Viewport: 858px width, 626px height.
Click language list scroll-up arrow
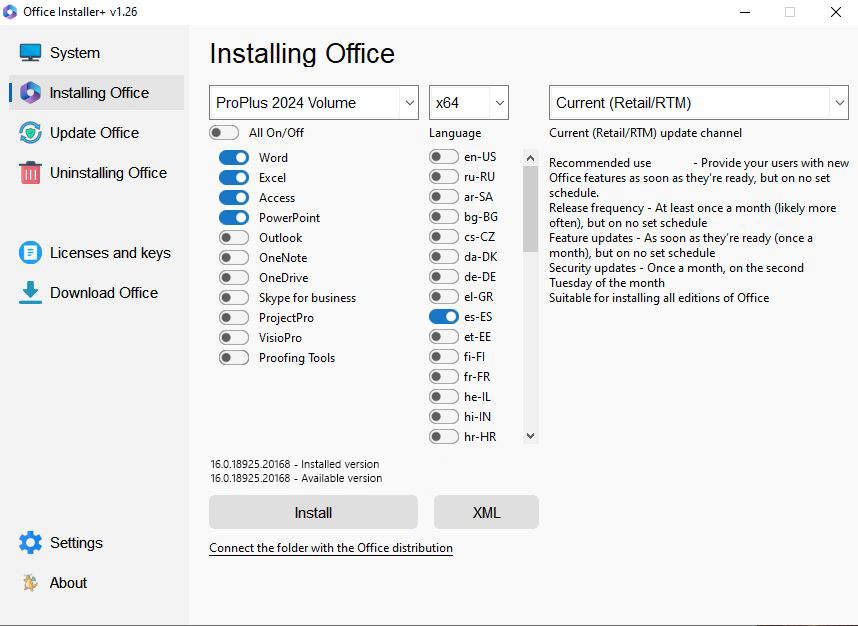(530, 158)
